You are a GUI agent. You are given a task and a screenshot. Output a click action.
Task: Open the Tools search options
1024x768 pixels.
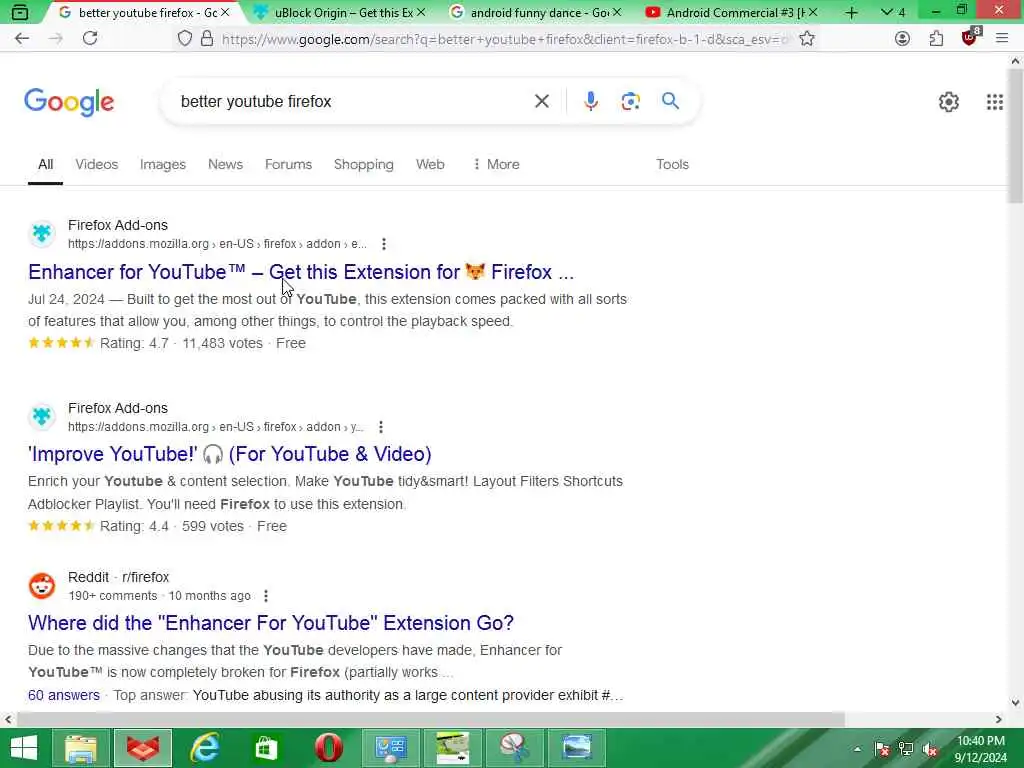[x=672, y=165]
